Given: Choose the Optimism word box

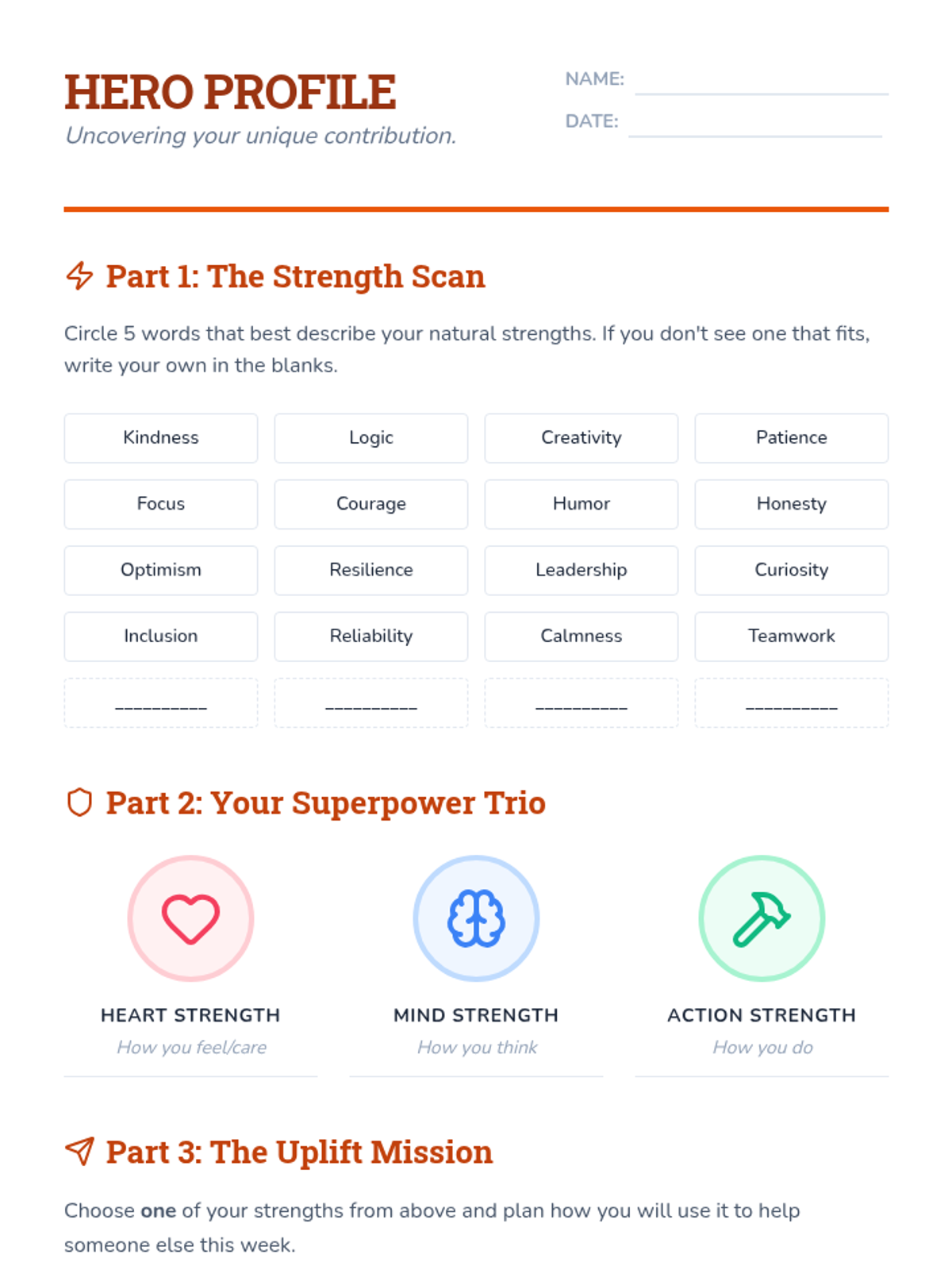Looking at the screenshot, I should coord(161,570).
